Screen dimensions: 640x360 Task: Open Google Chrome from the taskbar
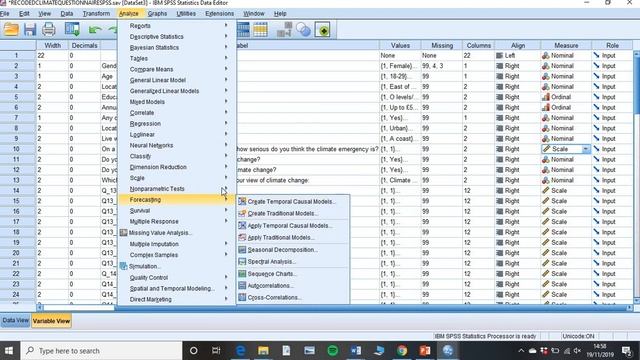tap(402, 351)
